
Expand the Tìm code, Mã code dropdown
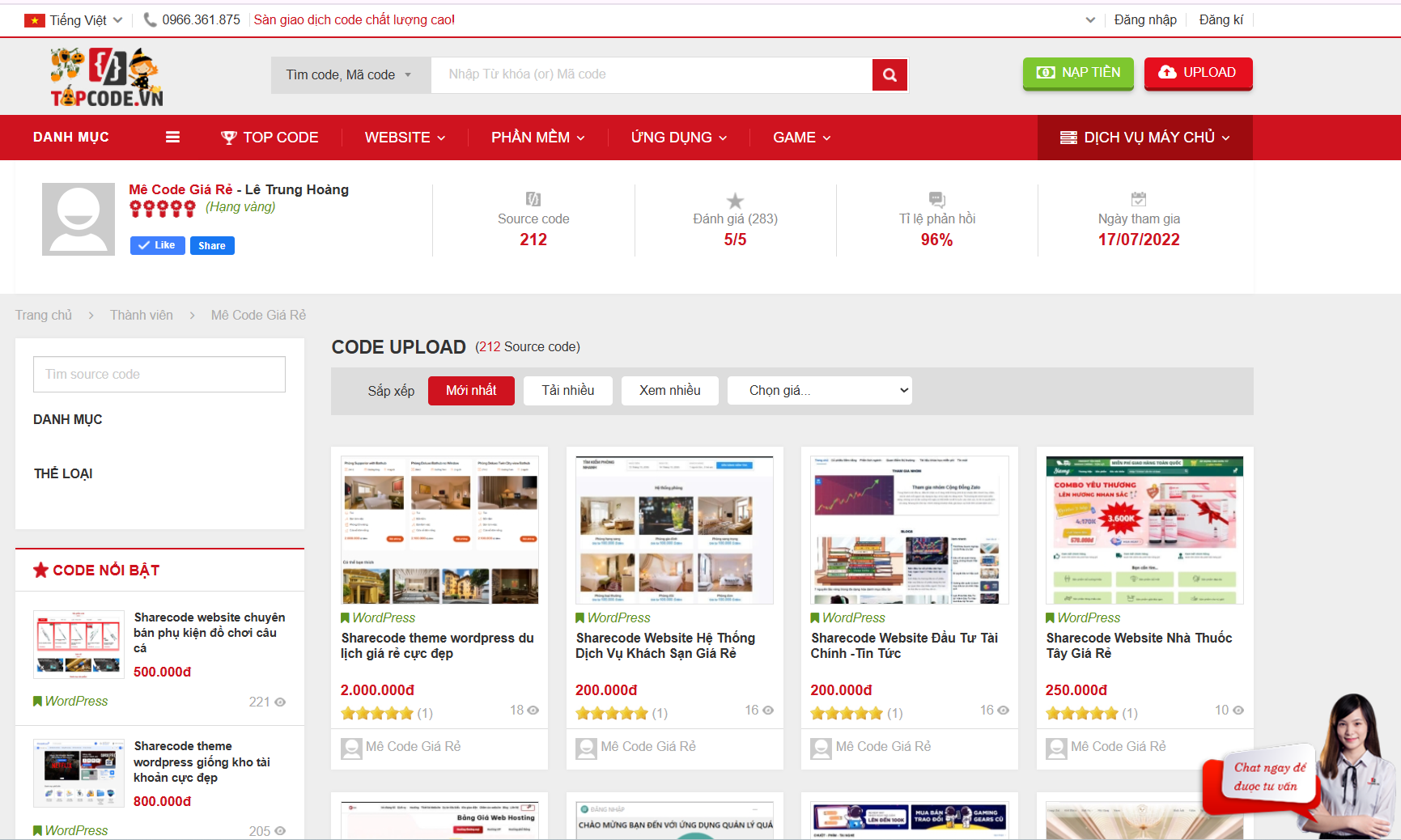click(x=349, y=75)
